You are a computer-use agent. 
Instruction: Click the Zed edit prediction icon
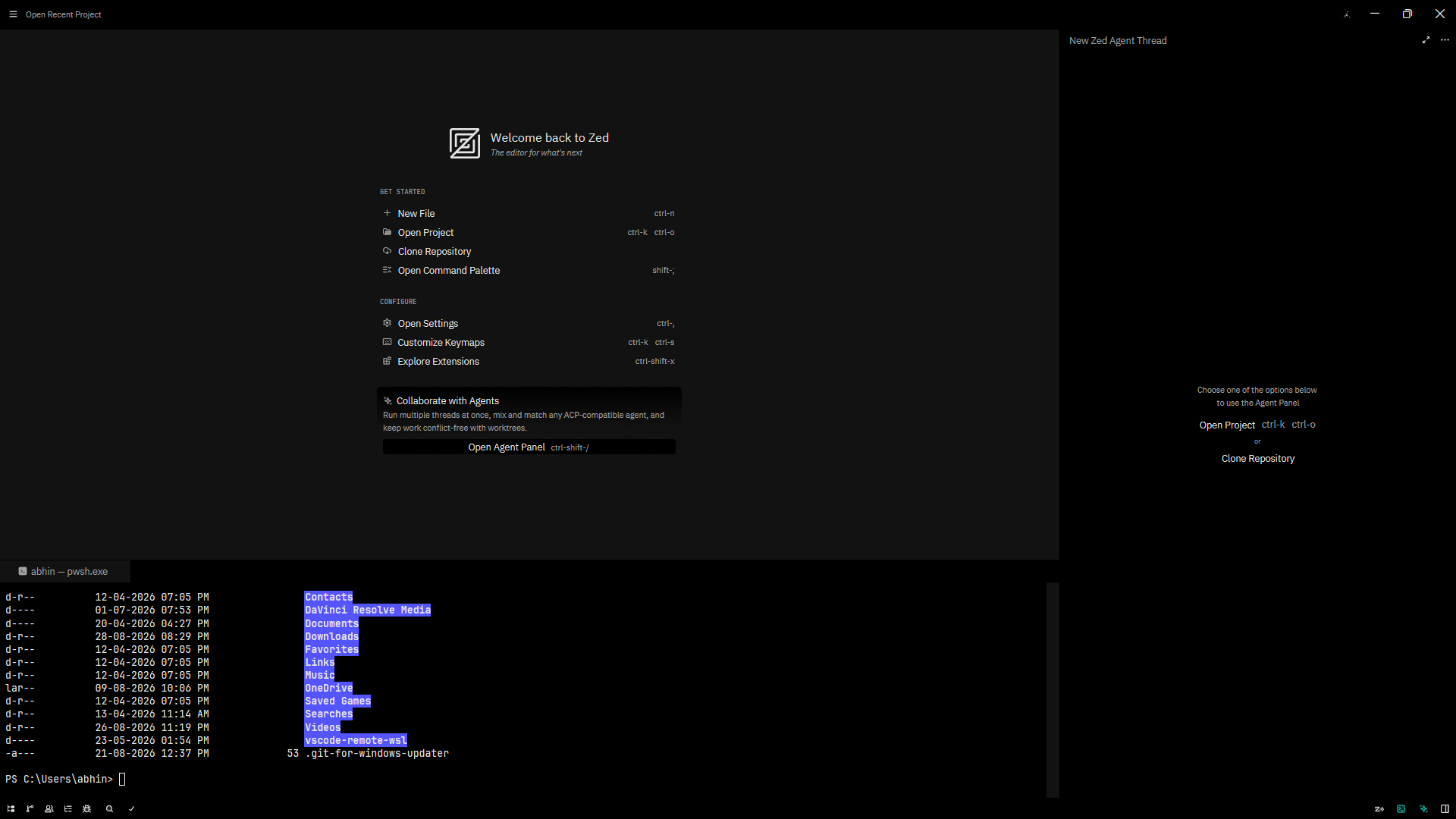click(x=1379, y=809)
